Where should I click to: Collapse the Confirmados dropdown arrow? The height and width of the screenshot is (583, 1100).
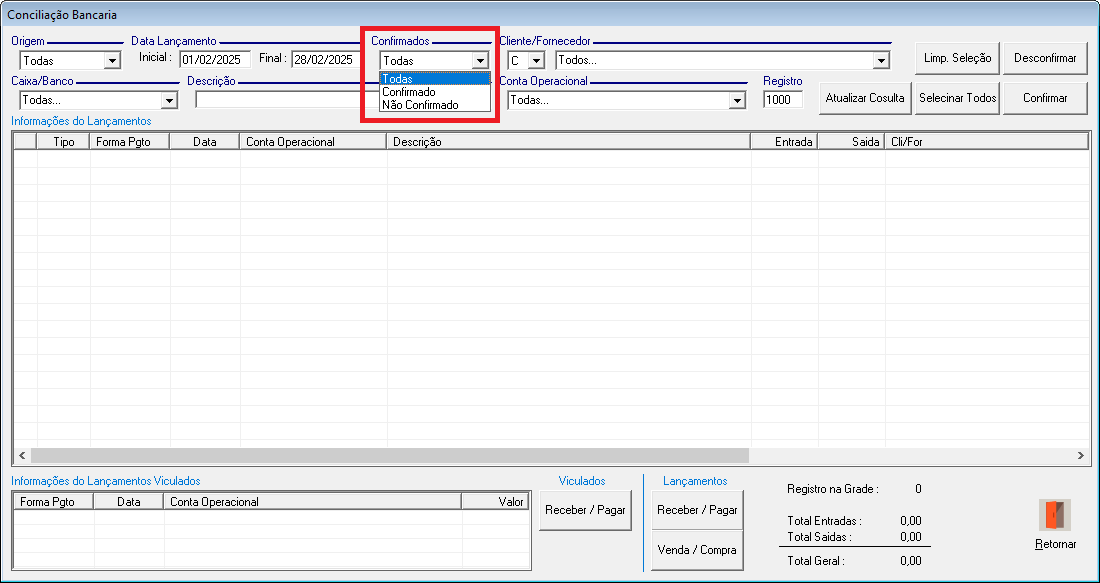coord(480,61)
